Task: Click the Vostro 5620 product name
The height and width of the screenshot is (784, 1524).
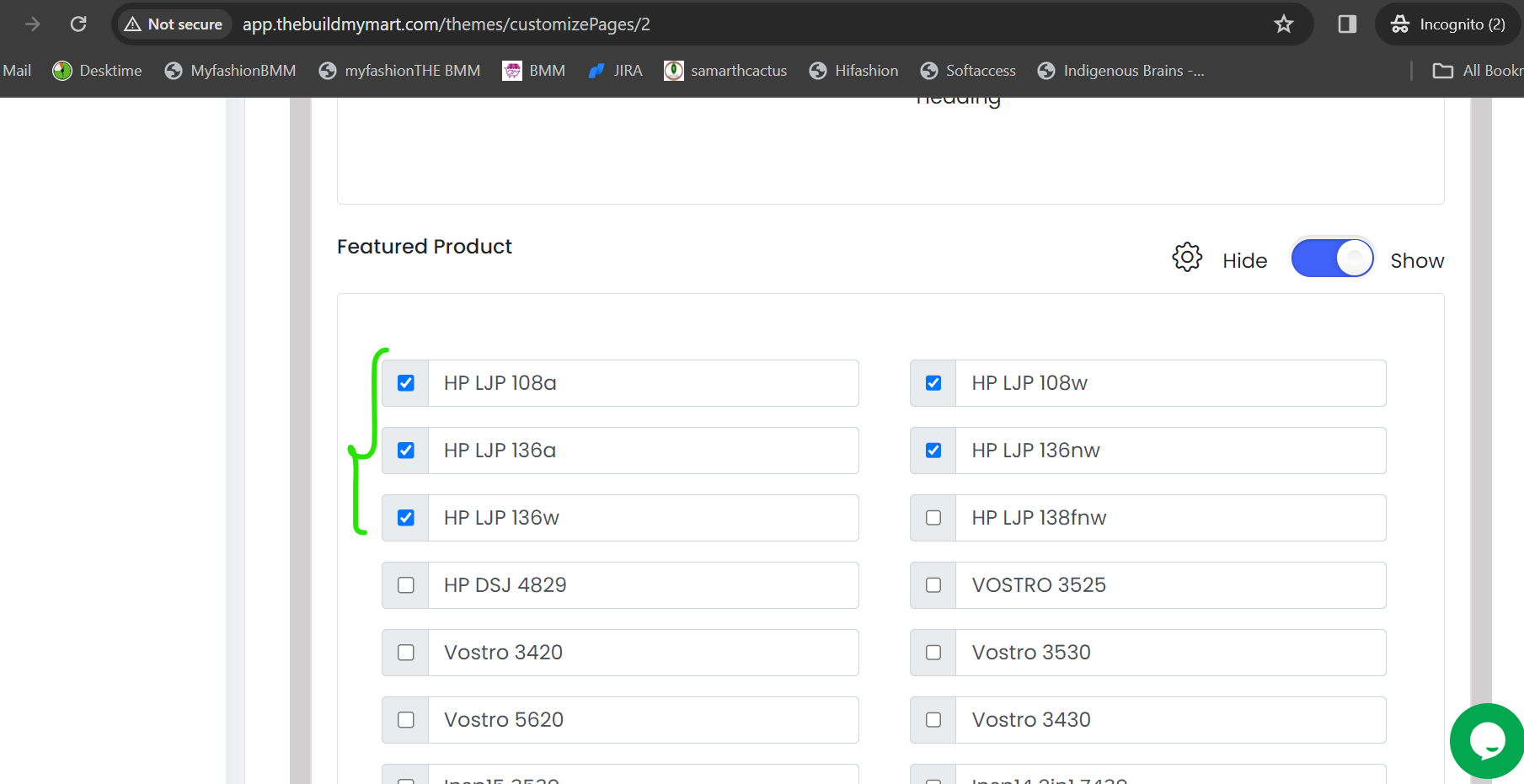Action: tap(504, 720)
